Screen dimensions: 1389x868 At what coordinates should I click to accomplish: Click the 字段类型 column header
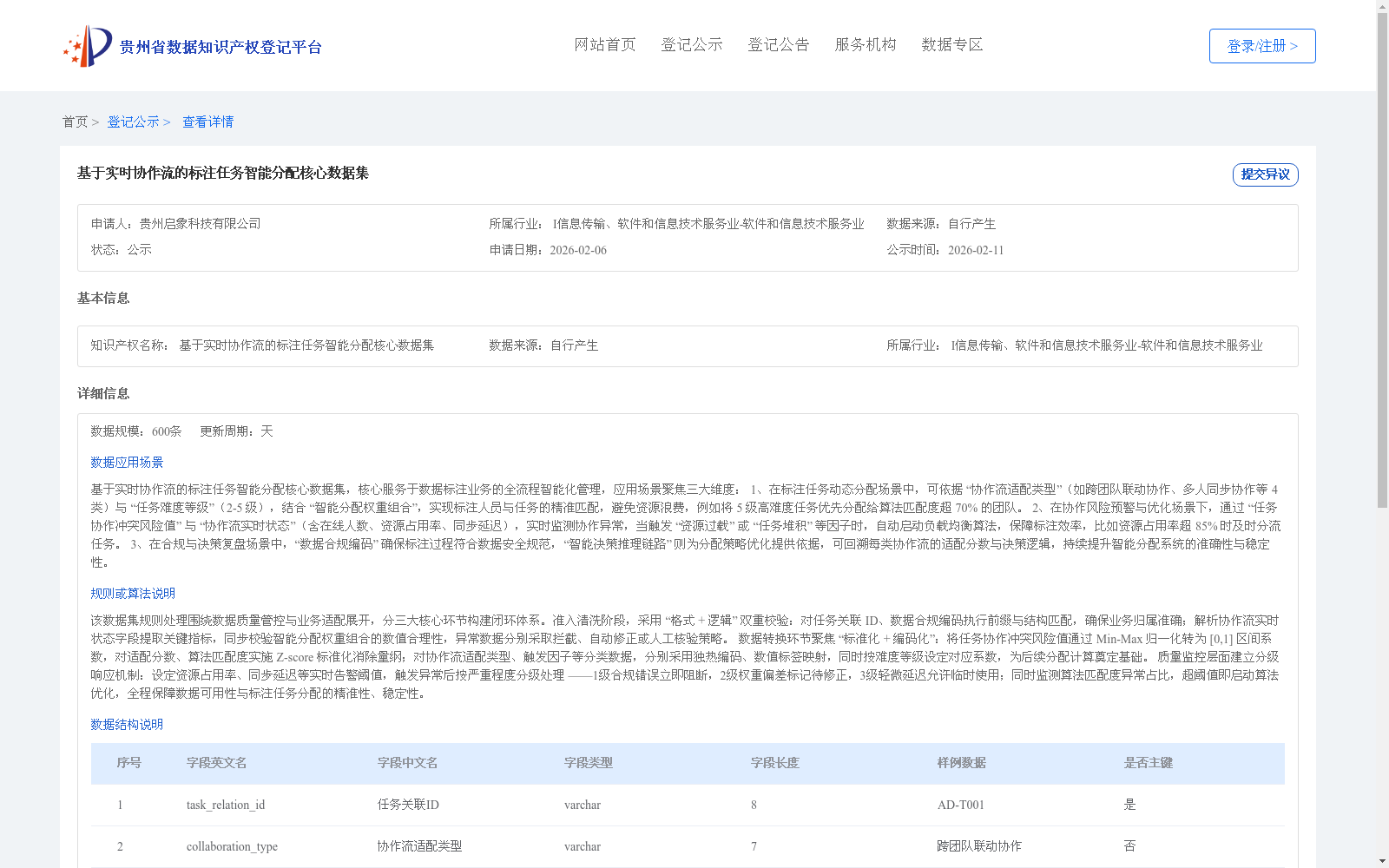tap(588, 763)
